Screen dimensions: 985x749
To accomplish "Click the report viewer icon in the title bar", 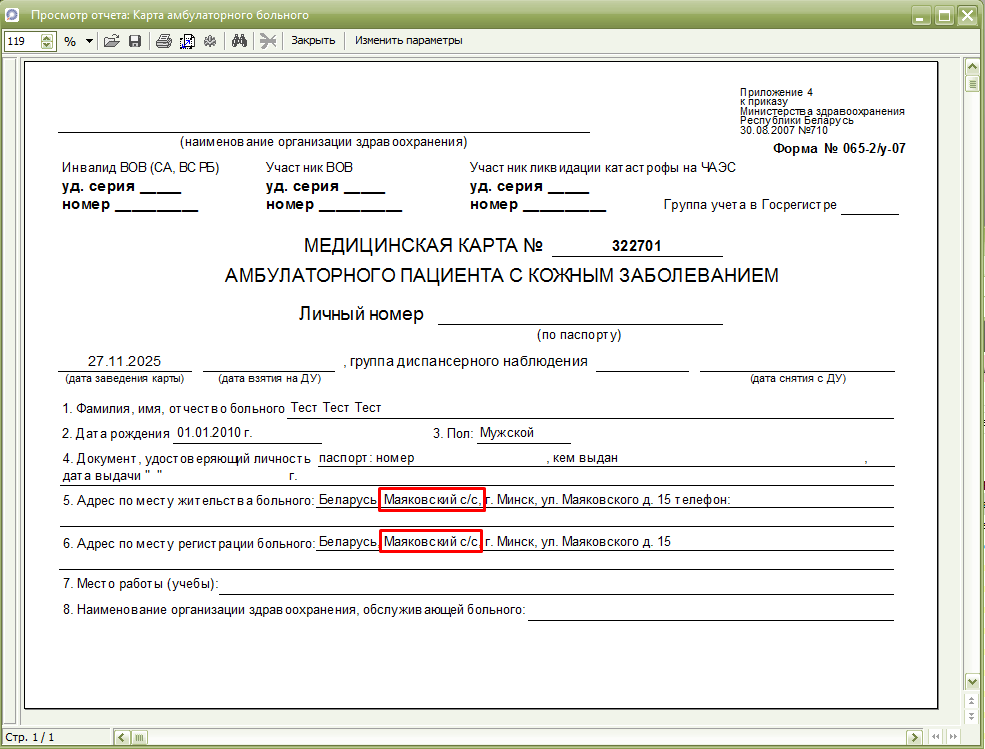I will click(x=14, y=15).
